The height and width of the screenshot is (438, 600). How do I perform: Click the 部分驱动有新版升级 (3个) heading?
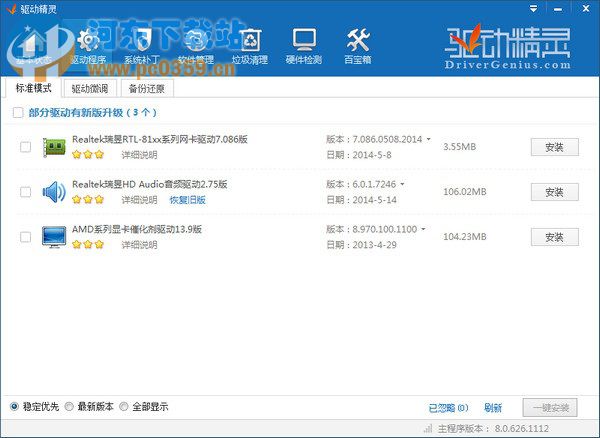[93, 112]
